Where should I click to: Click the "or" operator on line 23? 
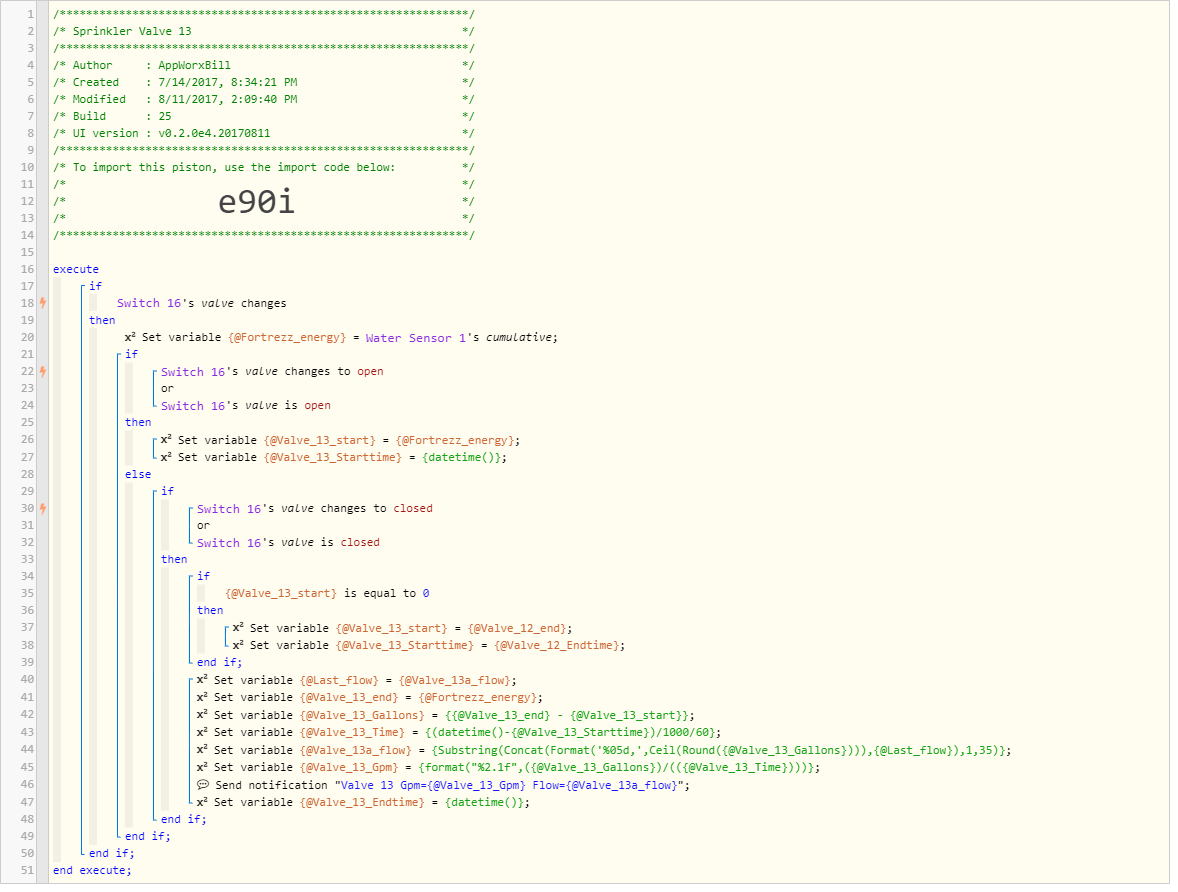[168, 389]
